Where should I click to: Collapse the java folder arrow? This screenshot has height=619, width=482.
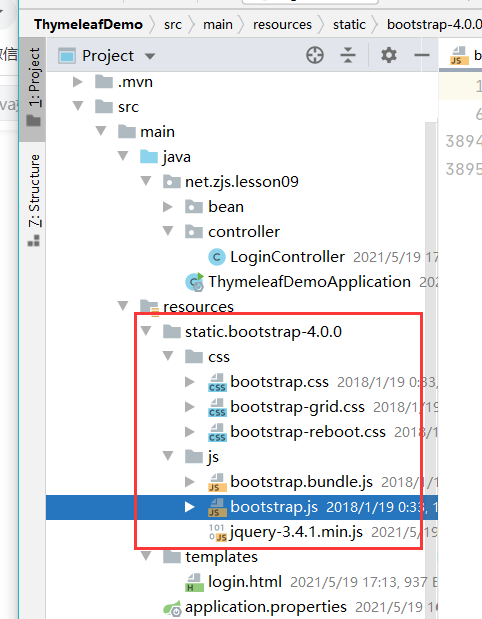(x=123, y=156)
